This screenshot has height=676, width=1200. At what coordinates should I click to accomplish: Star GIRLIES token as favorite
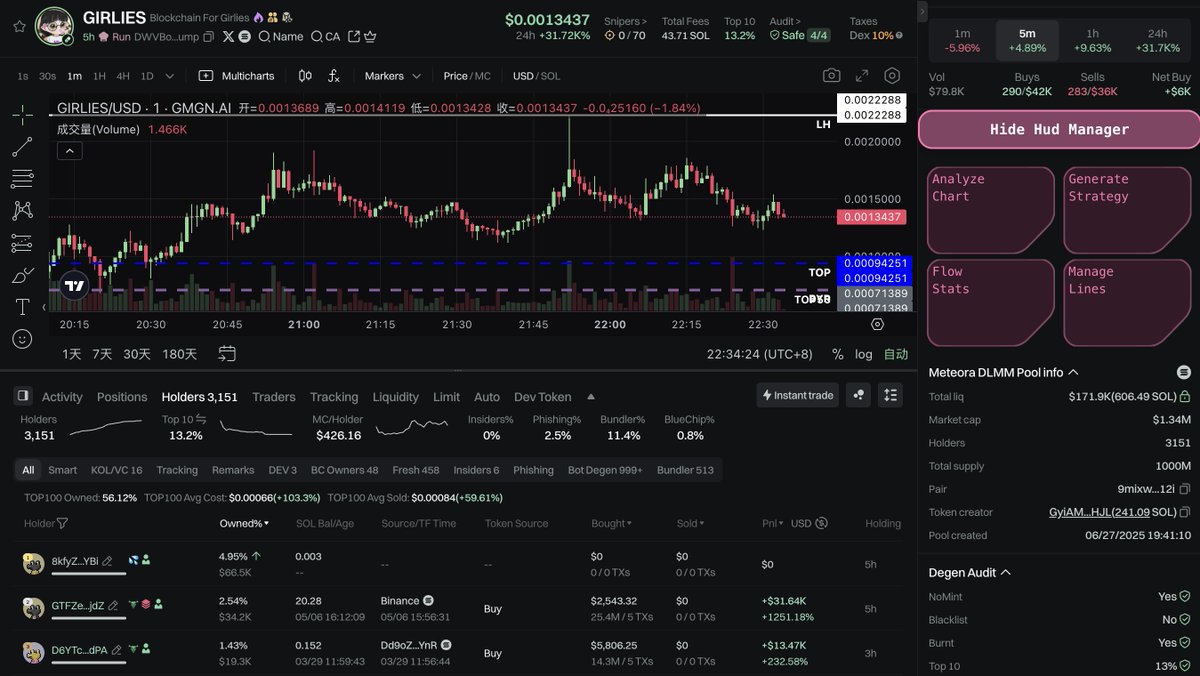(19, 26)
